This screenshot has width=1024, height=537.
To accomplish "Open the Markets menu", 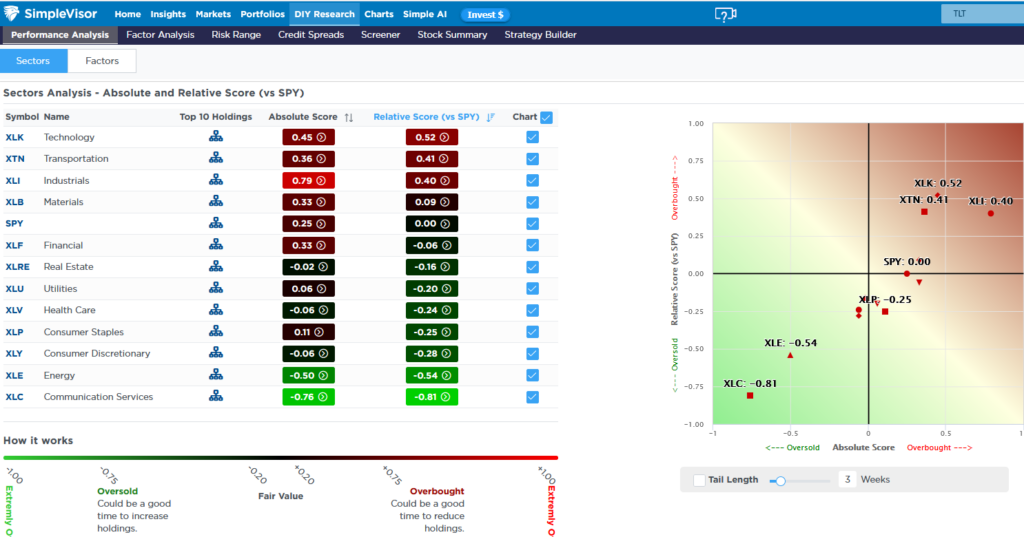I will click(x=213, y=14).
